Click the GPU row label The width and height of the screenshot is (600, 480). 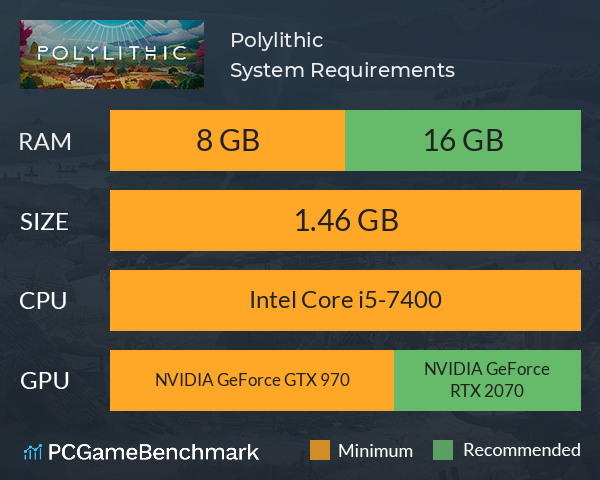click(45, 381)
